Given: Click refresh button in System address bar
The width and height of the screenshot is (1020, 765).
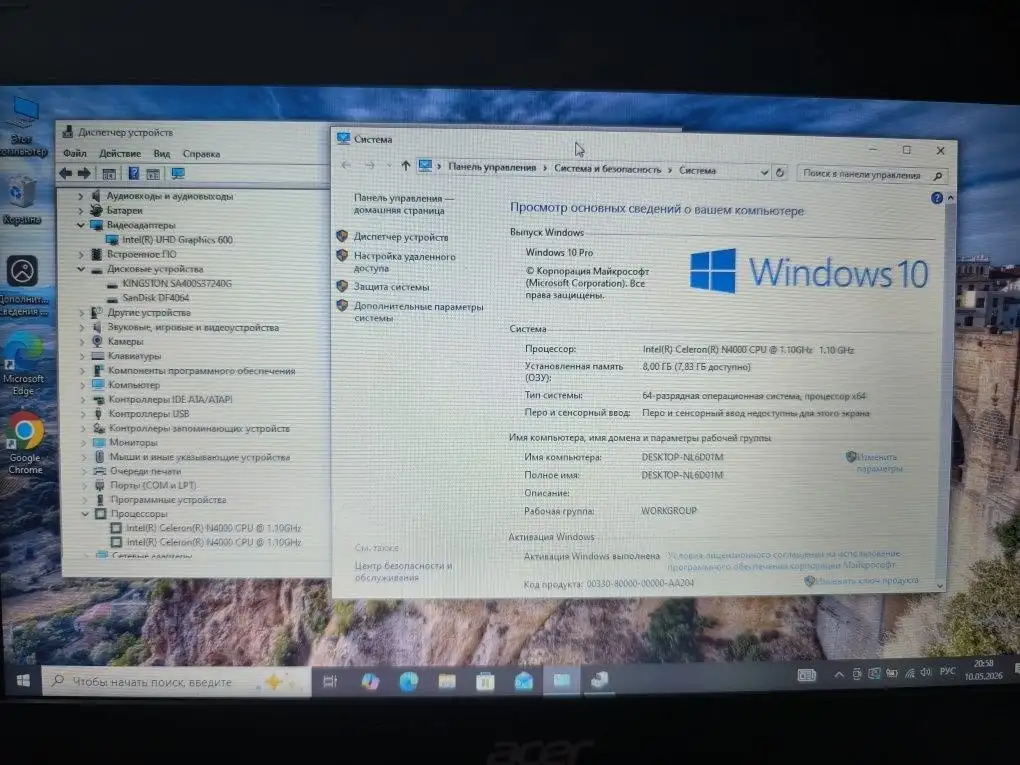Looking at the screenshot, I should click(x=780, y=172).
